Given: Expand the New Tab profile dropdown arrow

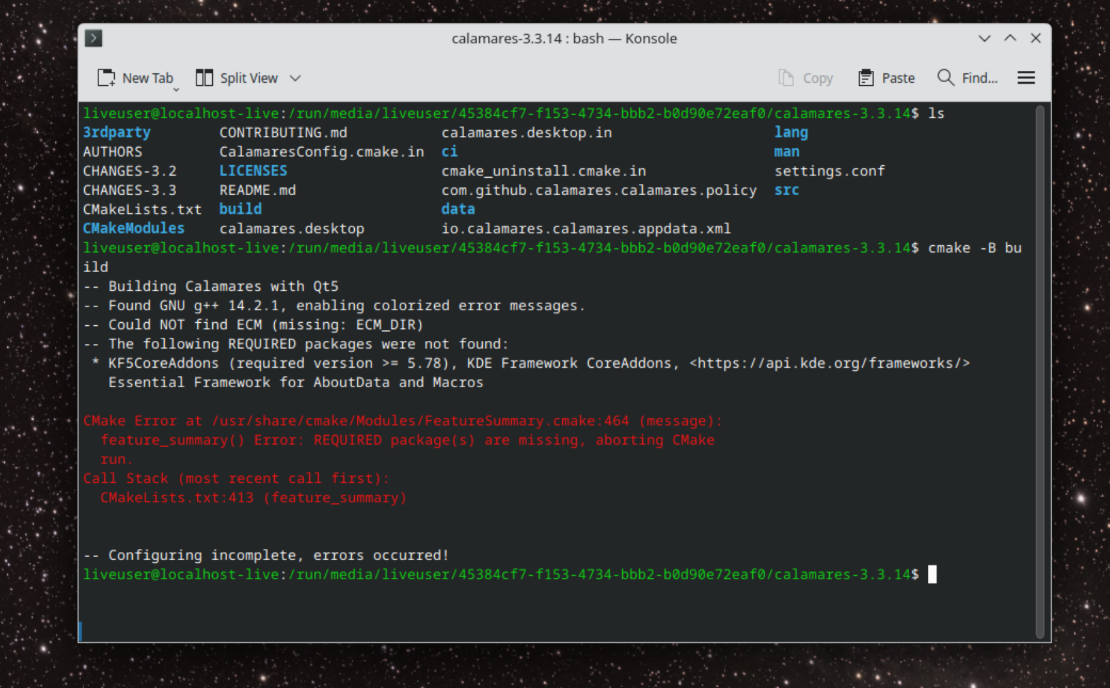Looking at the screenshot, I should (176, 89).
